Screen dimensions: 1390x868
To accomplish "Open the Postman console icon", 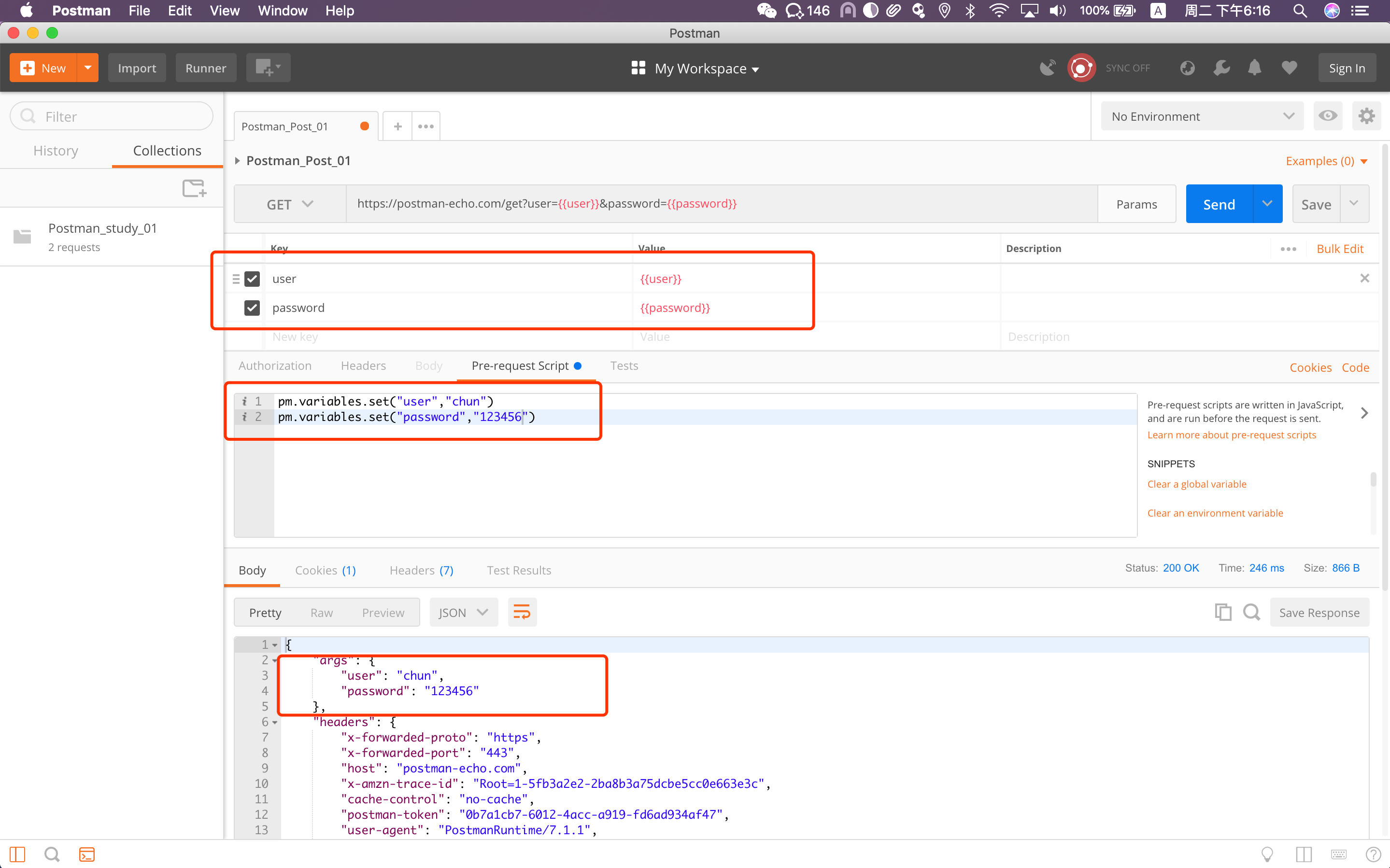I will (x=87, y=854).
